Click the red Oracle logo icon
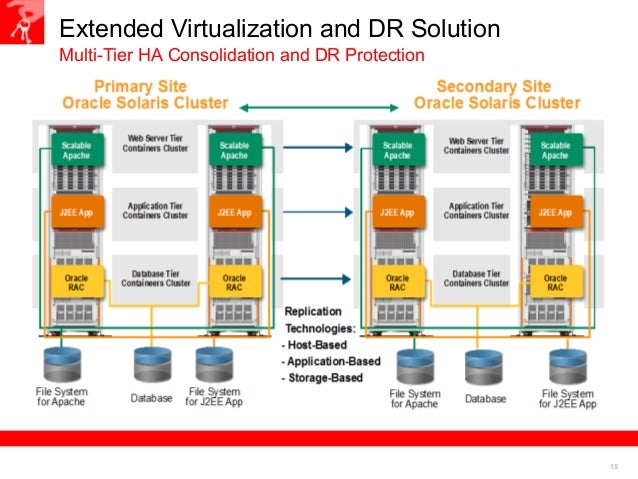The image size is (638, 479). pyautogui.click(x=22, y=22)
